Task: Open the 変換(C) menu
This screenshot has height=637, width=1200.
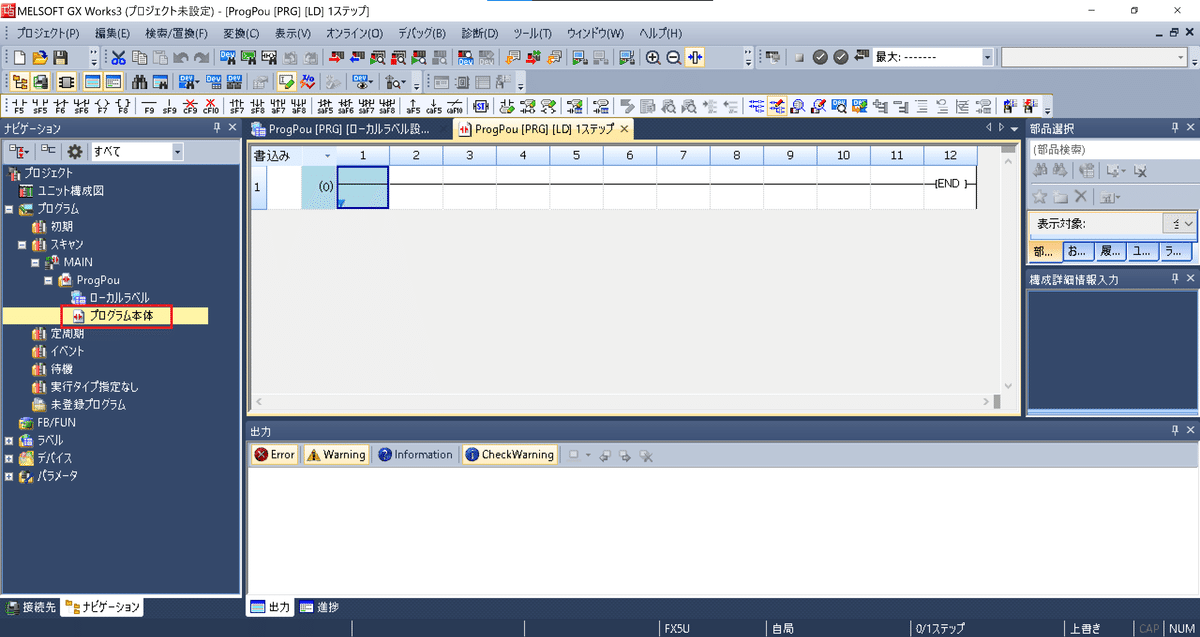Action: [241, 33]
